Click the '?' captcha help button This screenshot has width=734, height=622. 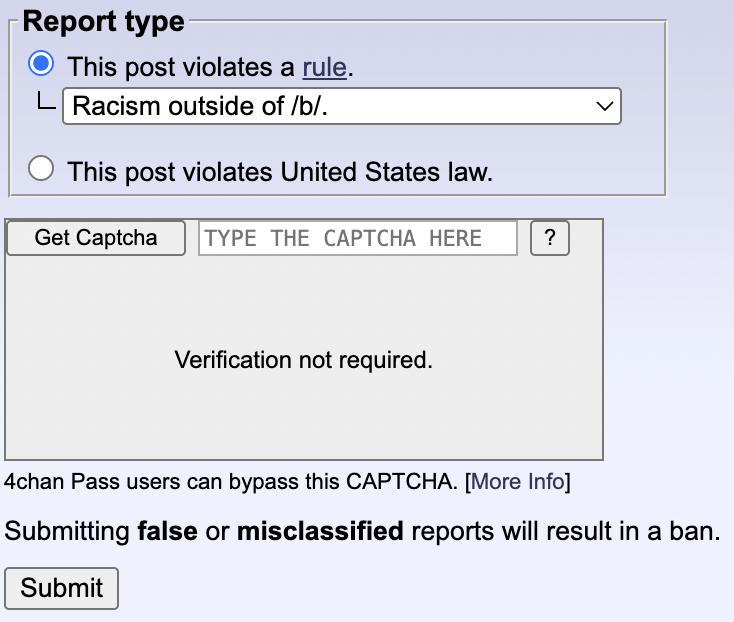click(550, 238)
